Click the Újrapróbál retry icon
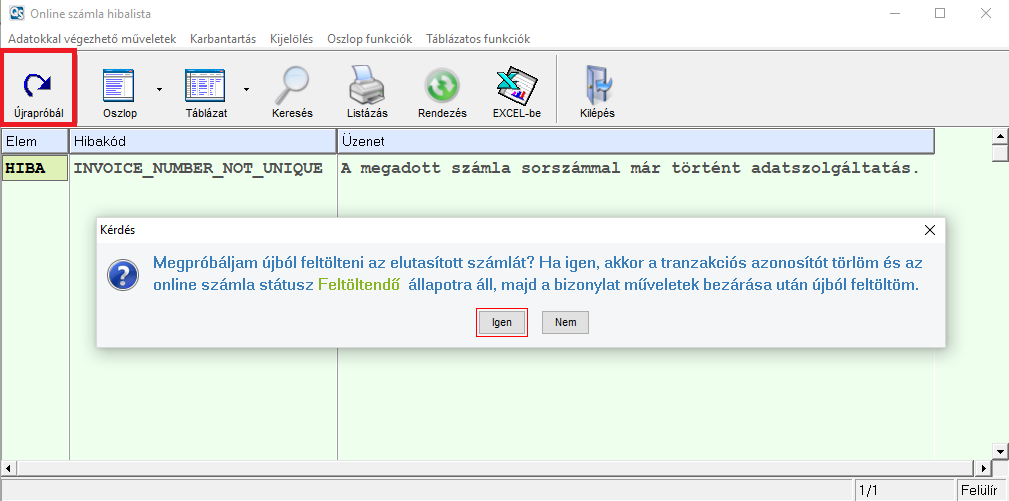 click(x=38, y=86)
